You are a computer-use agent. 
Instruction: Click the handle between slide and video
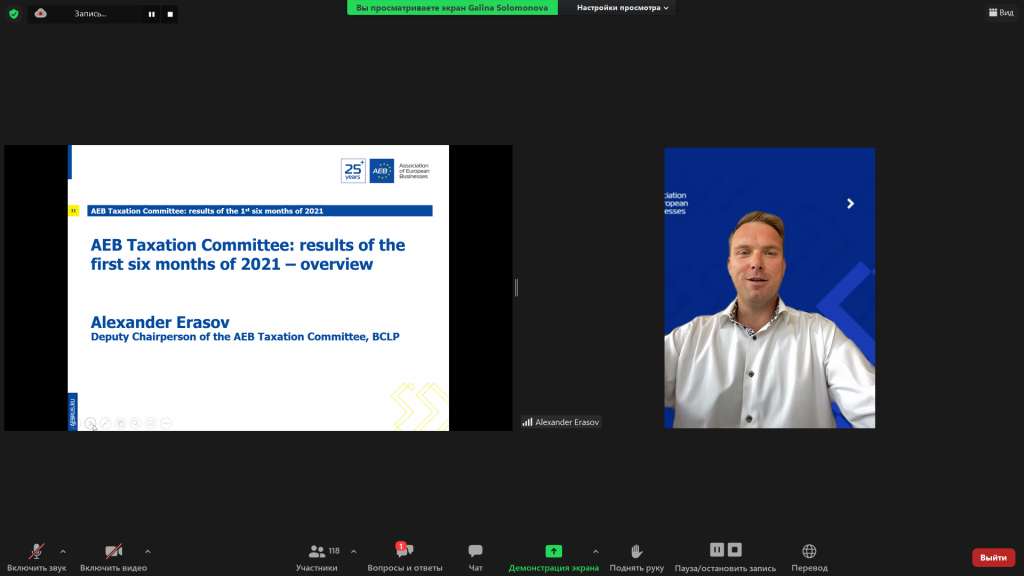(517, 287)
